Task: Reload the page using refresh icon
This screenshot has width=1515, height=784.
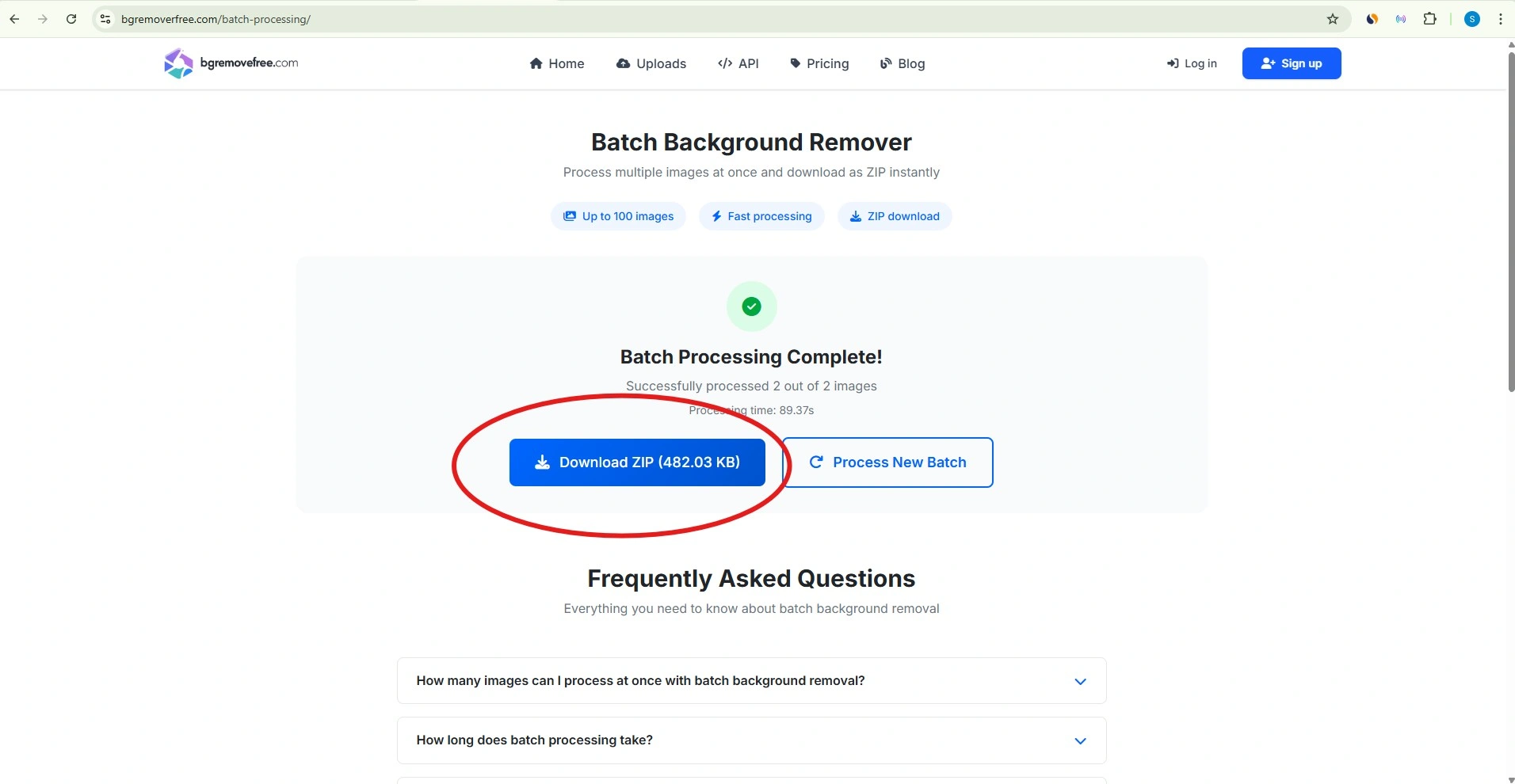Action: [71, 19]
